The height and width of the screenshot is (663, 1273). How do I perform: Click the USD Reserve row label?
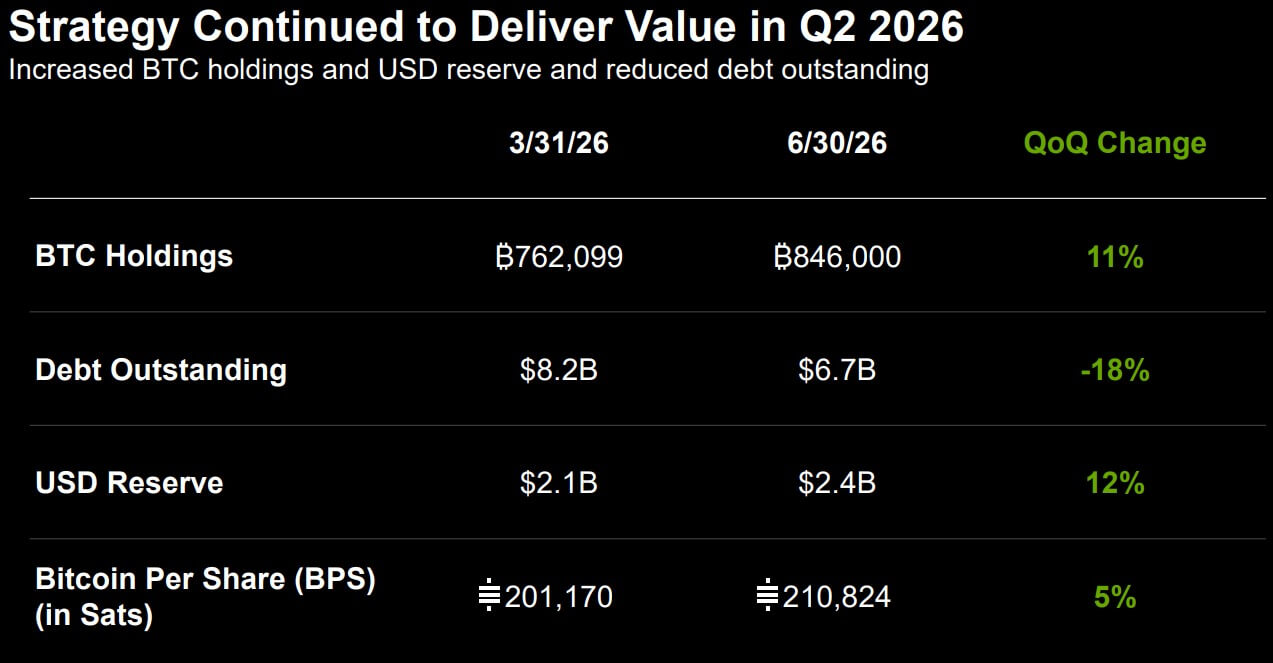click(x=129, y=483)
